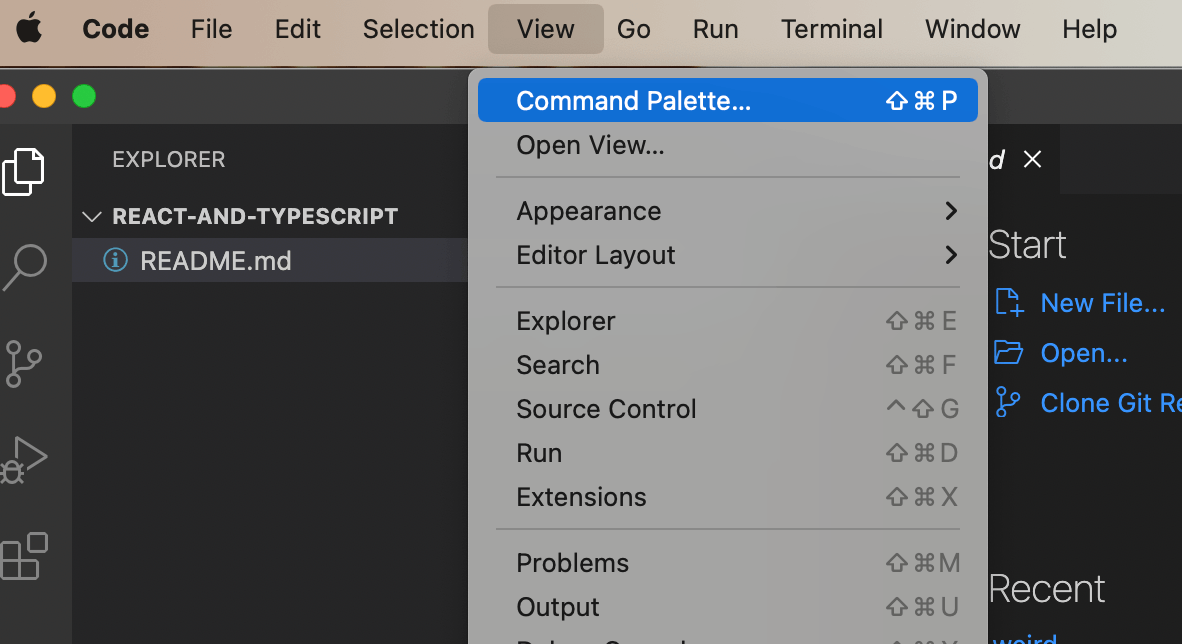Open the Source Control branch icon
The height and width of the screenshot is (644, 1182).
pos(23,363)
